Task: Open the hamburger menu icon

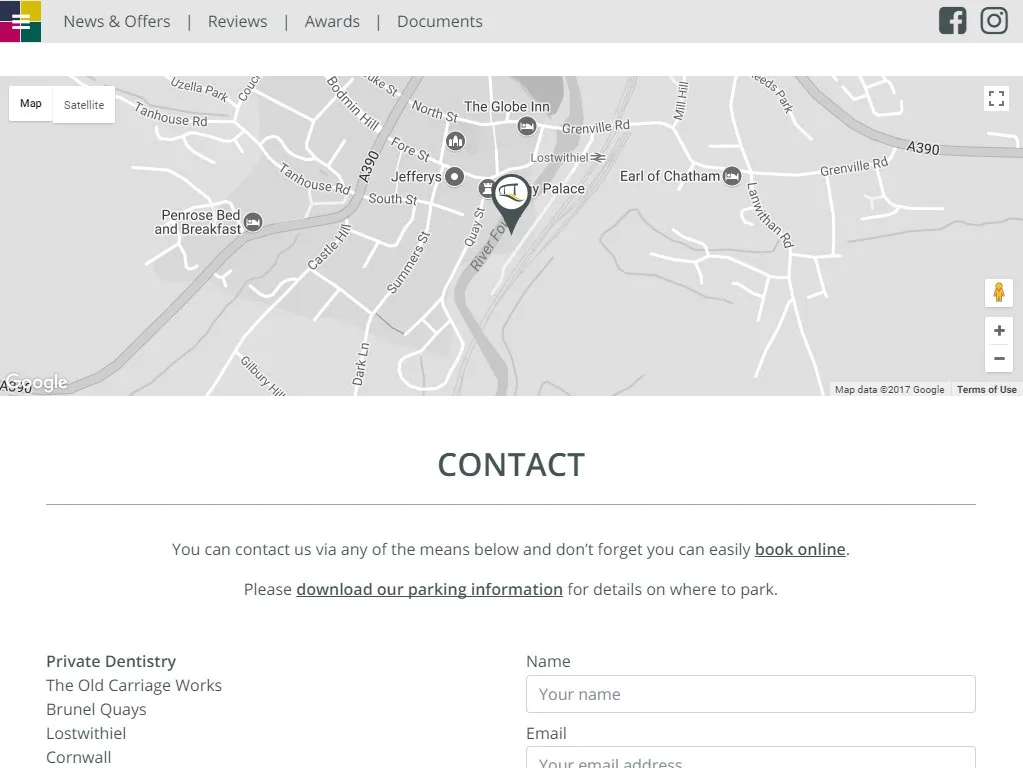Action: 20,21
